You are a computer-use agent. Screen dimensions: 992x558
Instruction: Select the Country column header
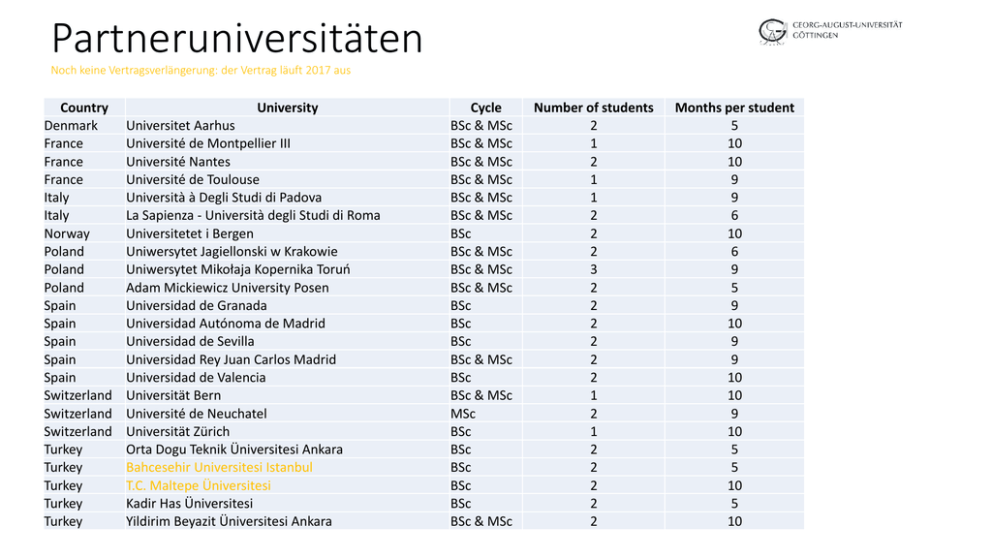point(84,108)
